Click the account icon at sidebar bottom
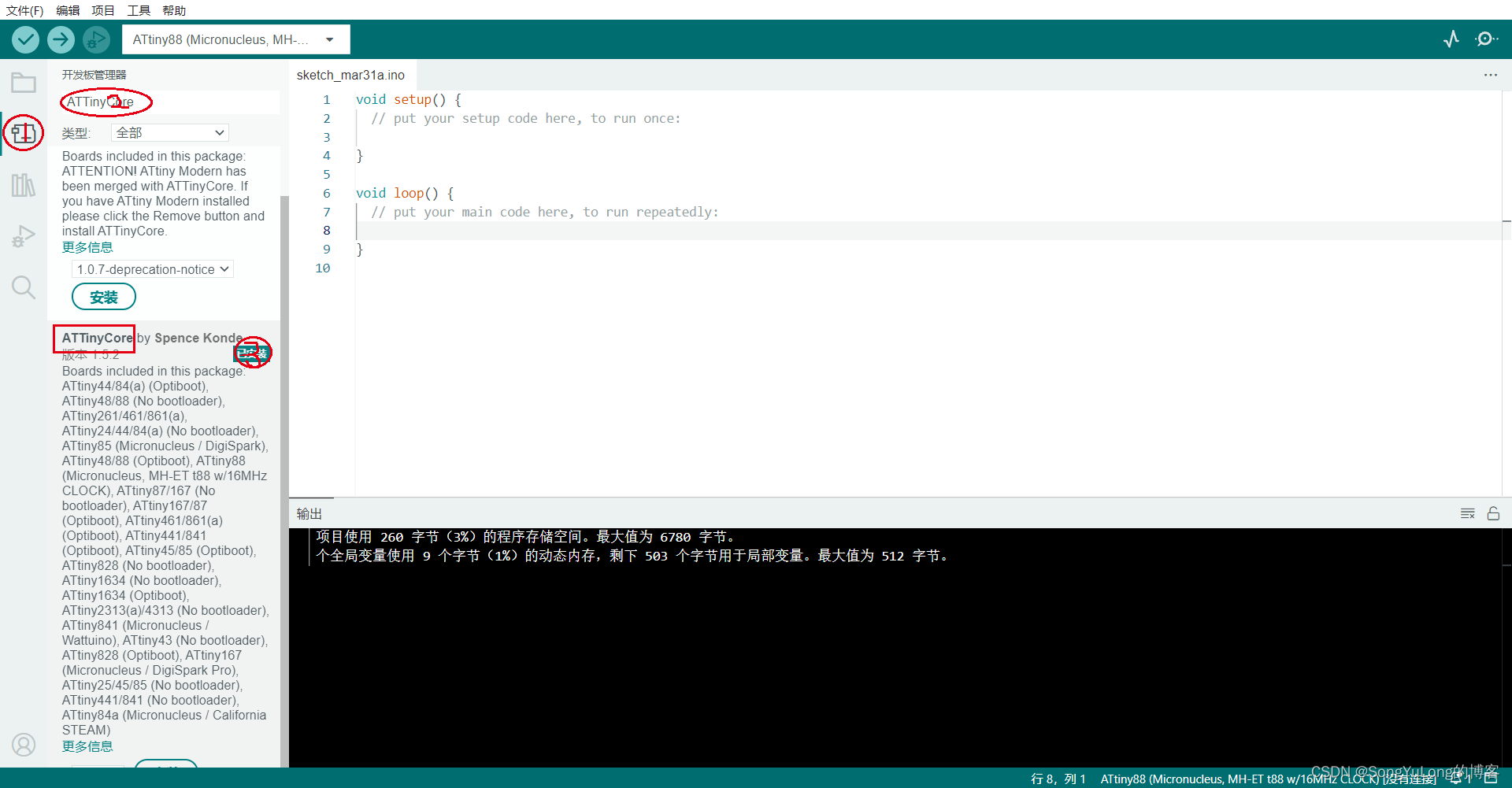Screen dimensions: 1512x788 pyautogui.click(x=23, y=745)
